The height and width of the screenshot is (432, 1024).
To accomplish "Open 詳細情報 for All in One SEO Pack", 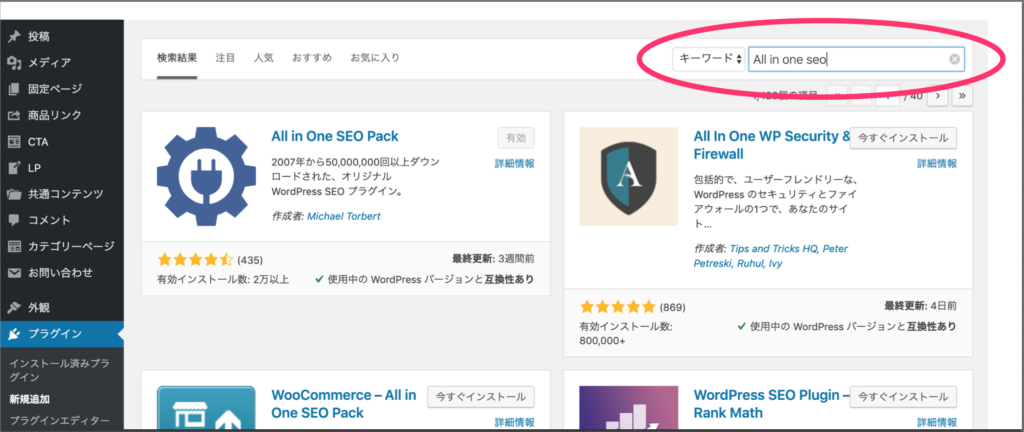I will (x=515, y=163).
